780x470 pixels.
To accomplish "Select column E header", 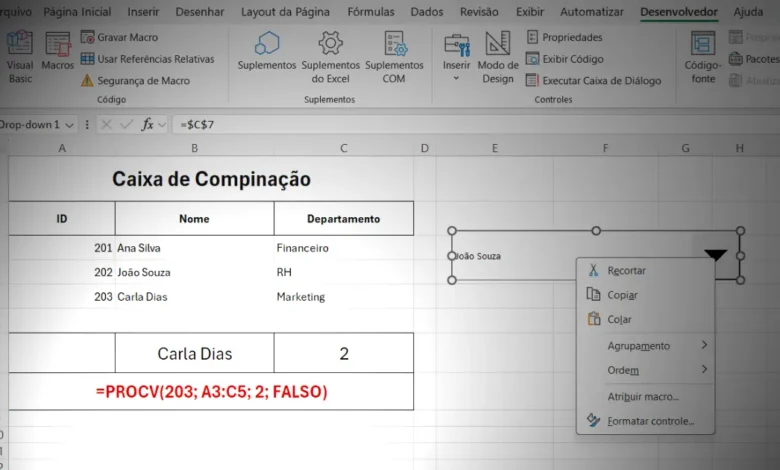I will (494, 148).
